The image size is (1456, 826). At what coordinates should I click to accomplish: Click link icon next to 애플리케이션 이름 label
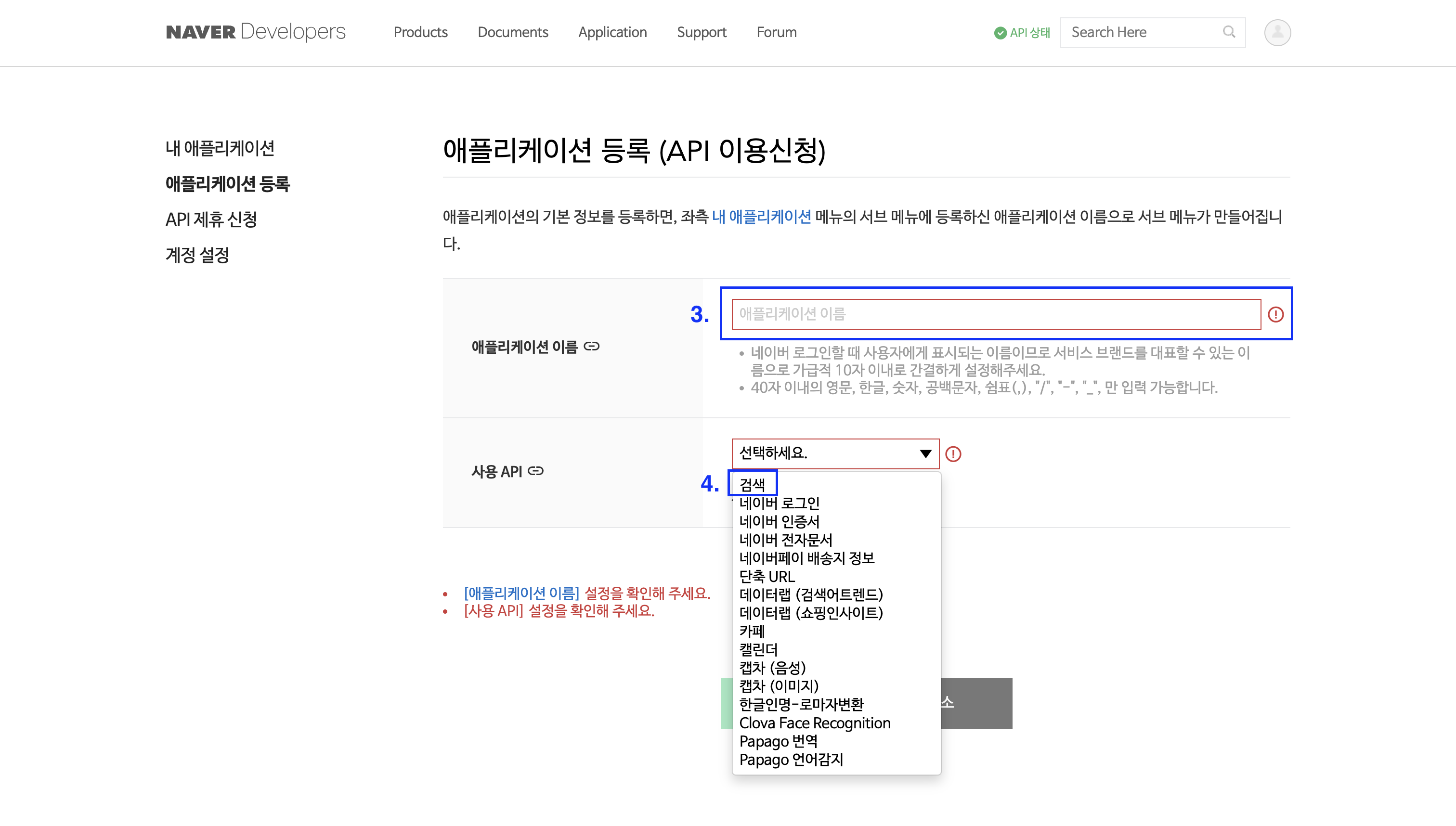[x=592, y=346]
